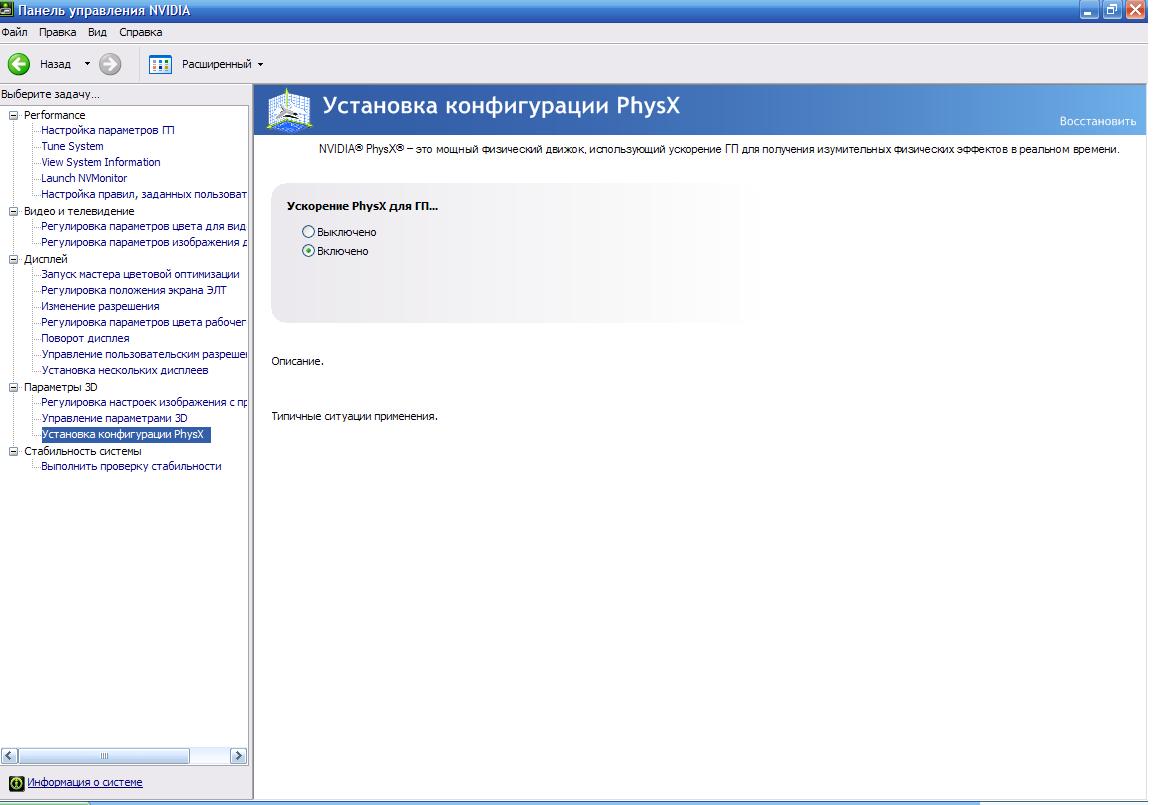Collapse the Performance tree section
Screen dimensions: 1153x805
14,115
